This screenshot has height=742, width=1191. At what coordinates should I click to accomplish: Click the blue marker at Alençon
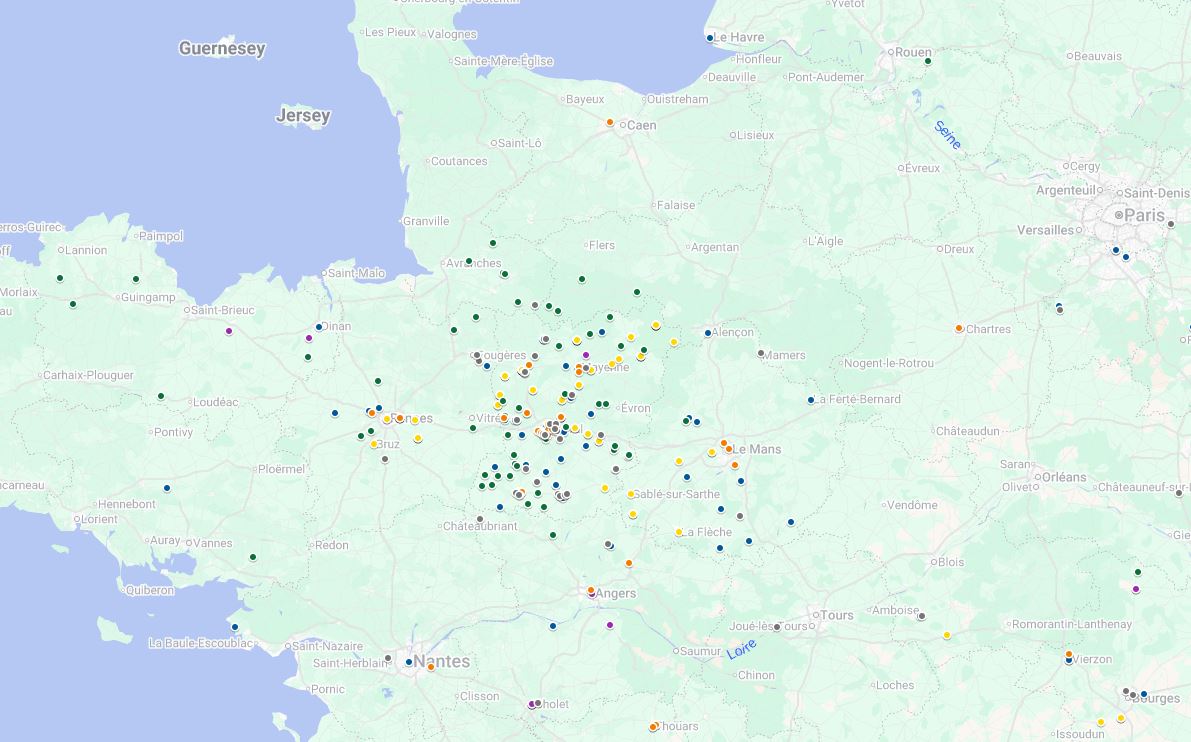click(x=707, y=333)
